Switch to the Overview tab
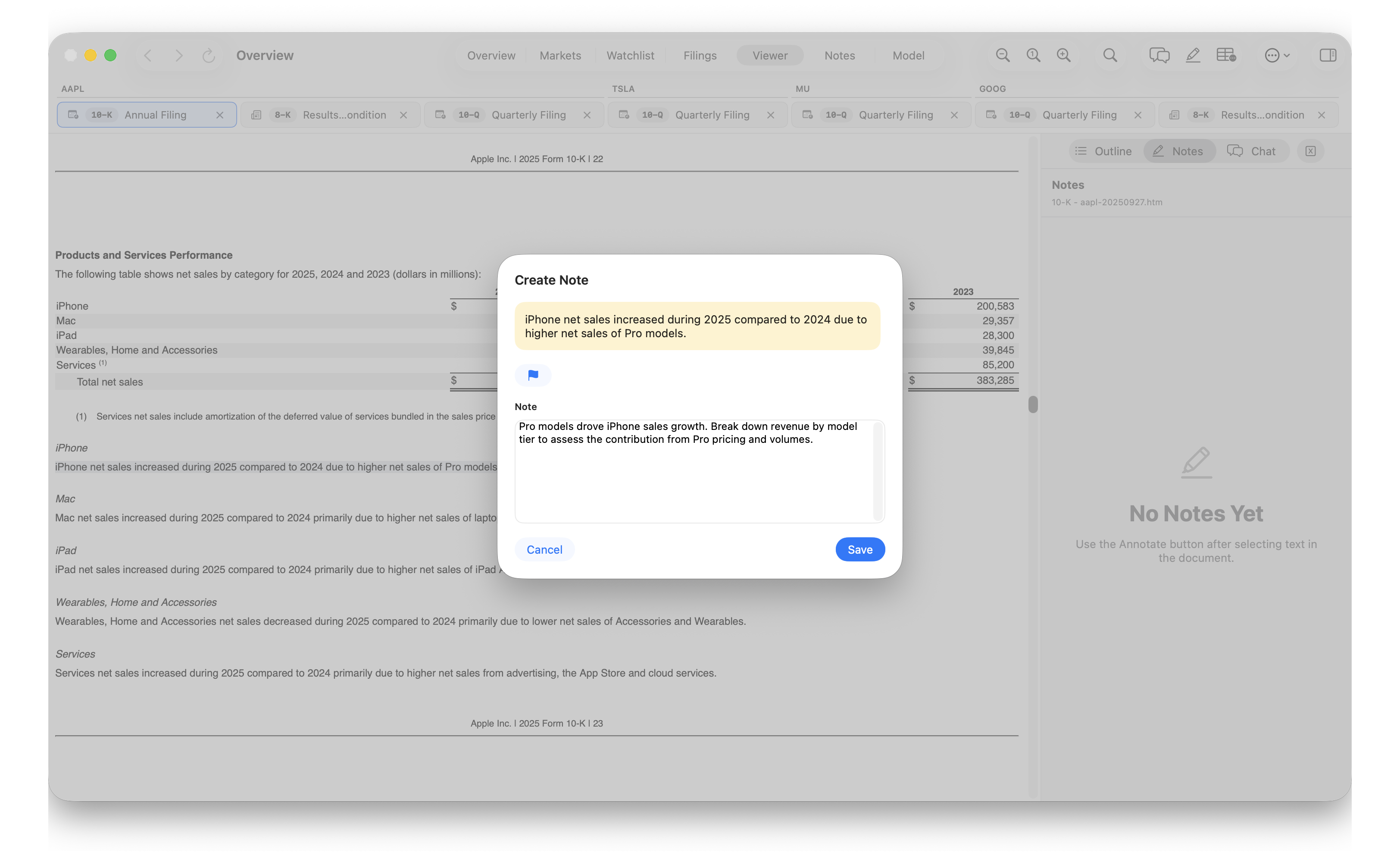The image size is (1400, 865). click(x=491, y=55)
